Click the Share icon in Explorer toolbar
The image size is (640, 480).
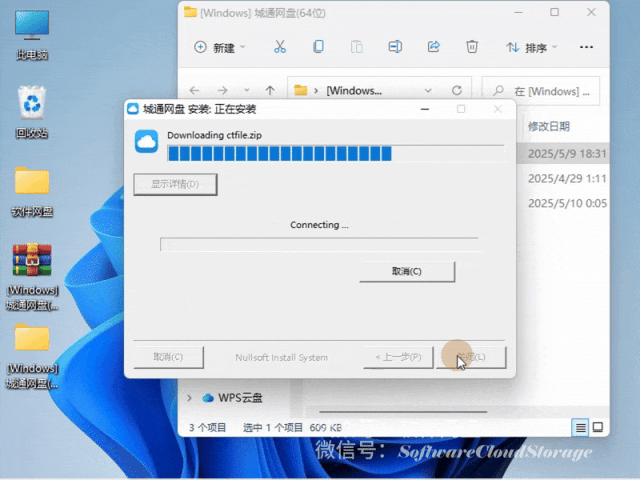click(x=433, y=47)
